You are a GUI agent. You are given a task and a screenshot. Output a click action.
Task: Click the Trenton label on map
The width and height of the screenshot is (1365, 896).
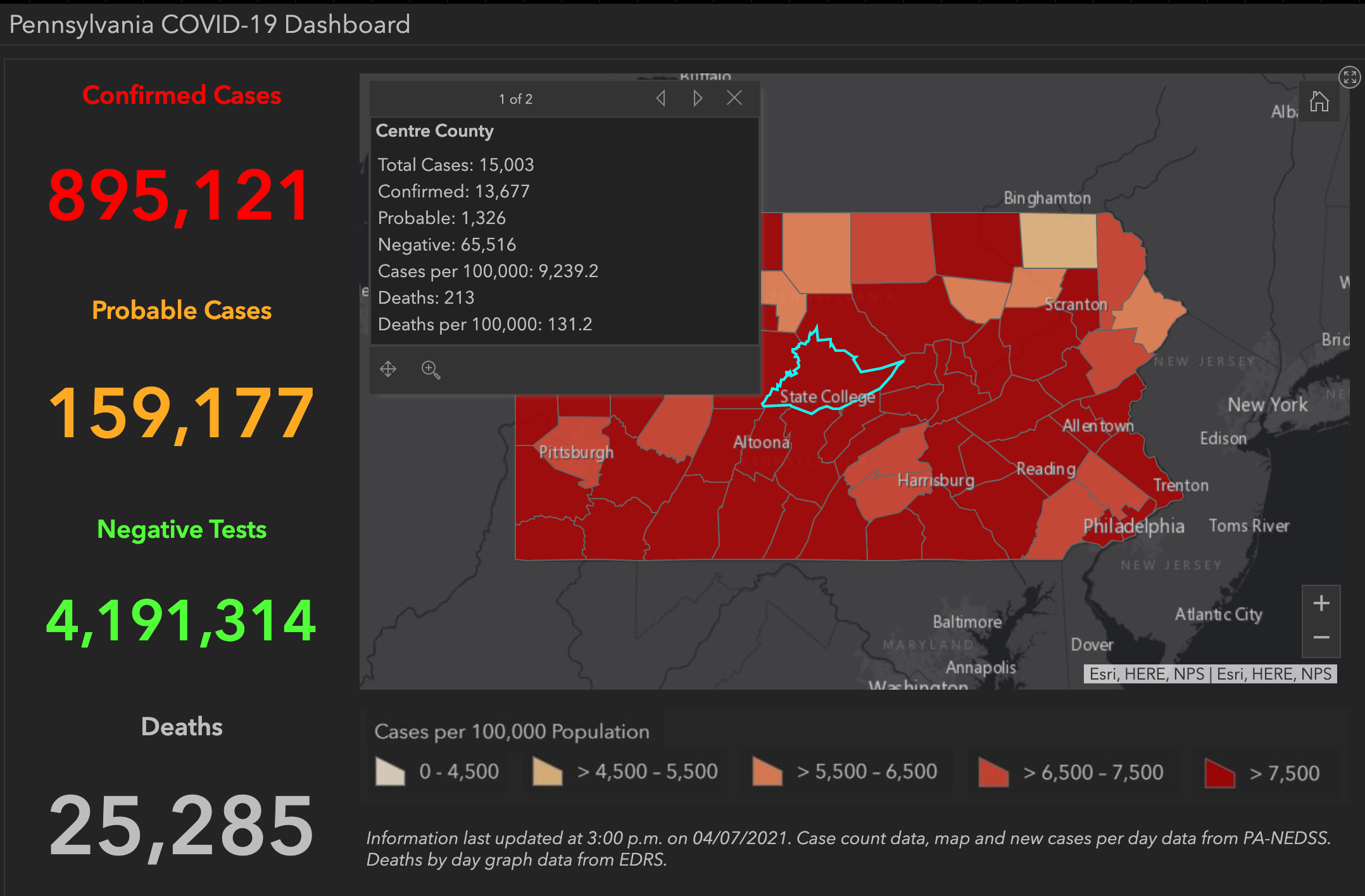(1181, 485)
